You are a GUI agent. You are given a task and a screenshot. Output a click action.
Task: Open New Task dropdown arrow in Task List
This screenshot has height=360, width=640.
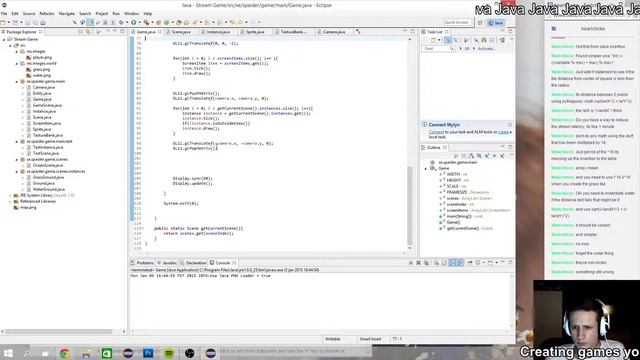439,40
